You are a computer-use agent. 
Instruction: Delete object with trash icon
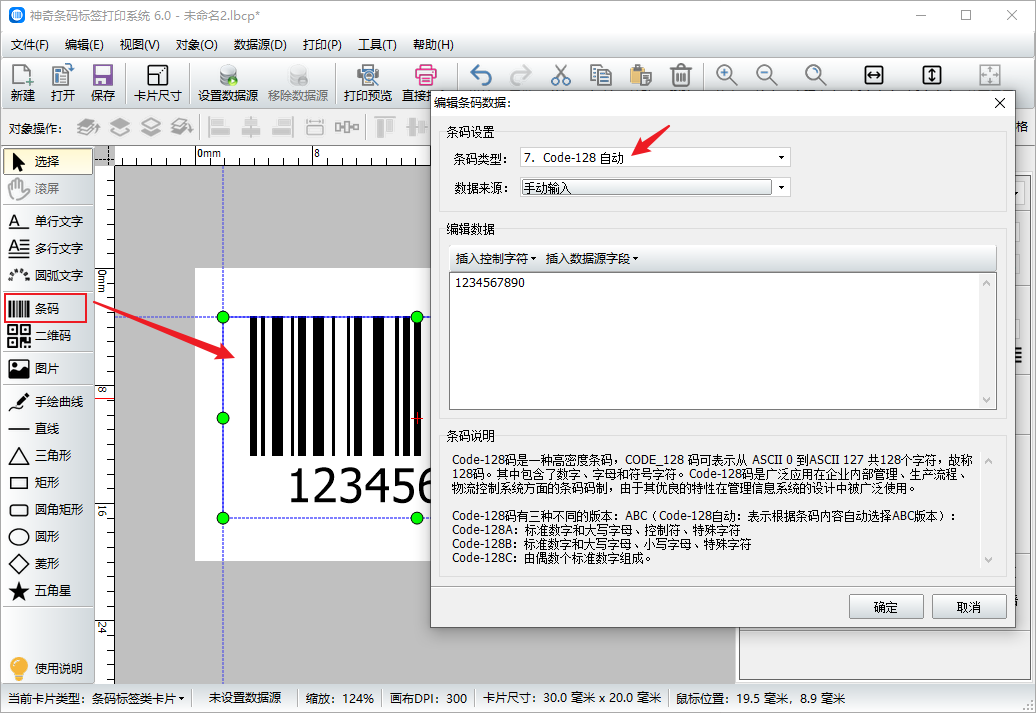click(681, 75)
